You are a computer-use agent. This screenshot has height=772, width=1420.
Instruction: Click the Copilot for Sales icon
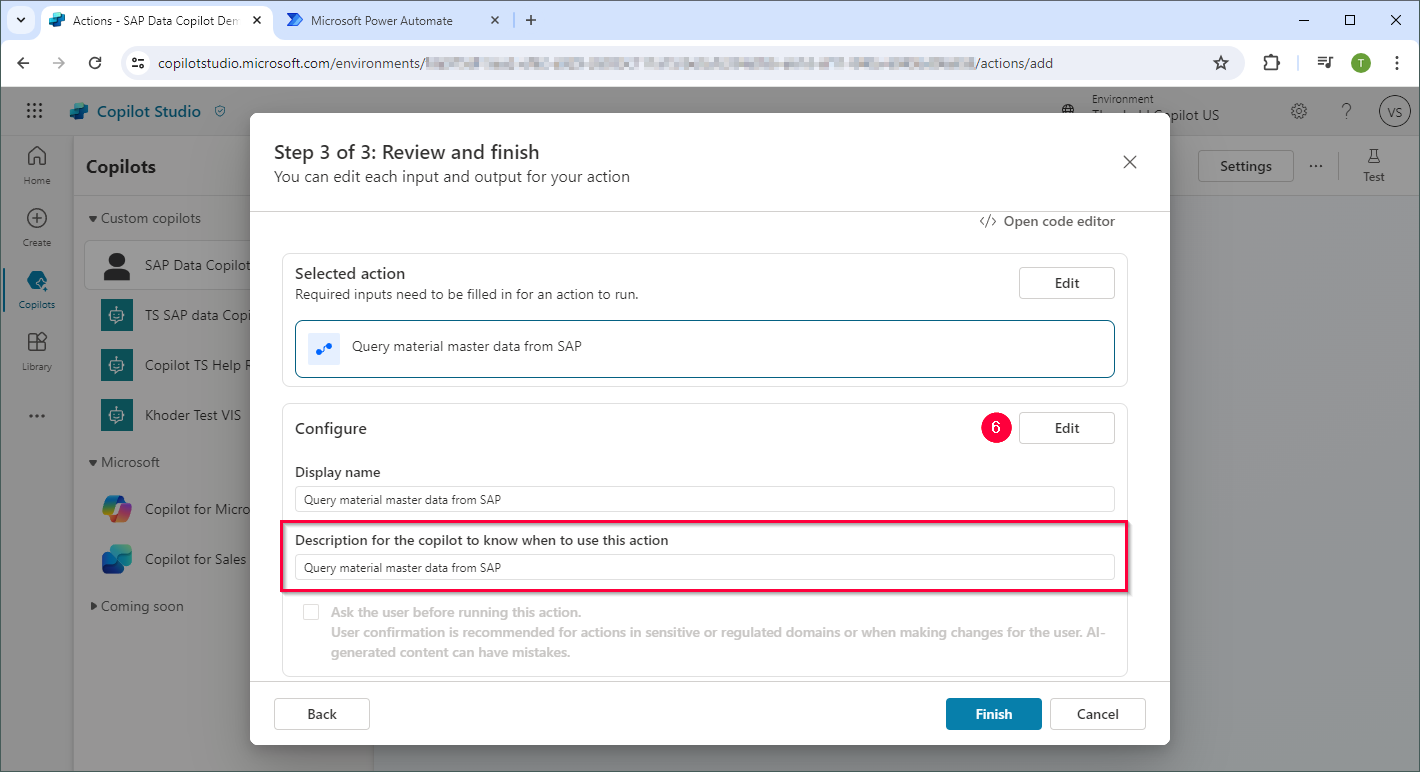pyautogui.click(x=117, y=559)
